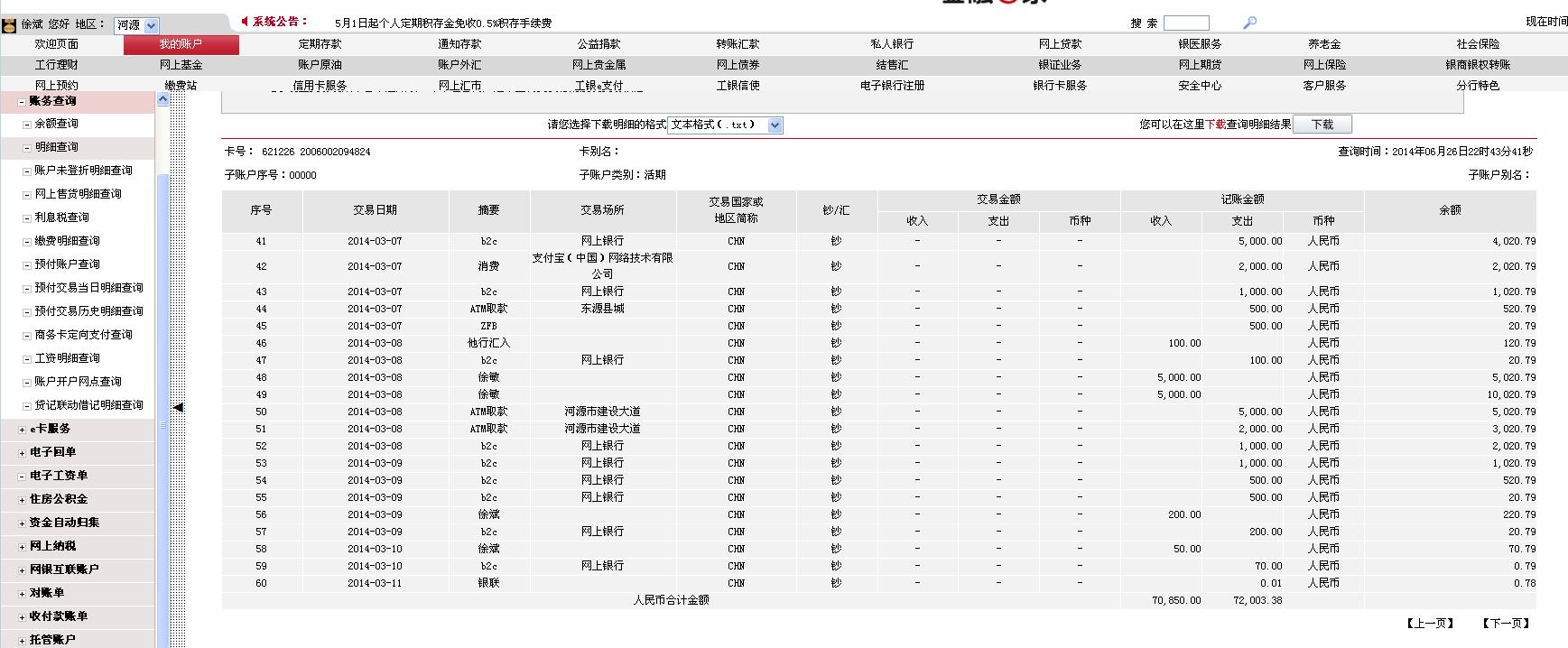Expand the 托管账户 sidebar section
This screenshot has height=648, width=1568.
(23, 640)
